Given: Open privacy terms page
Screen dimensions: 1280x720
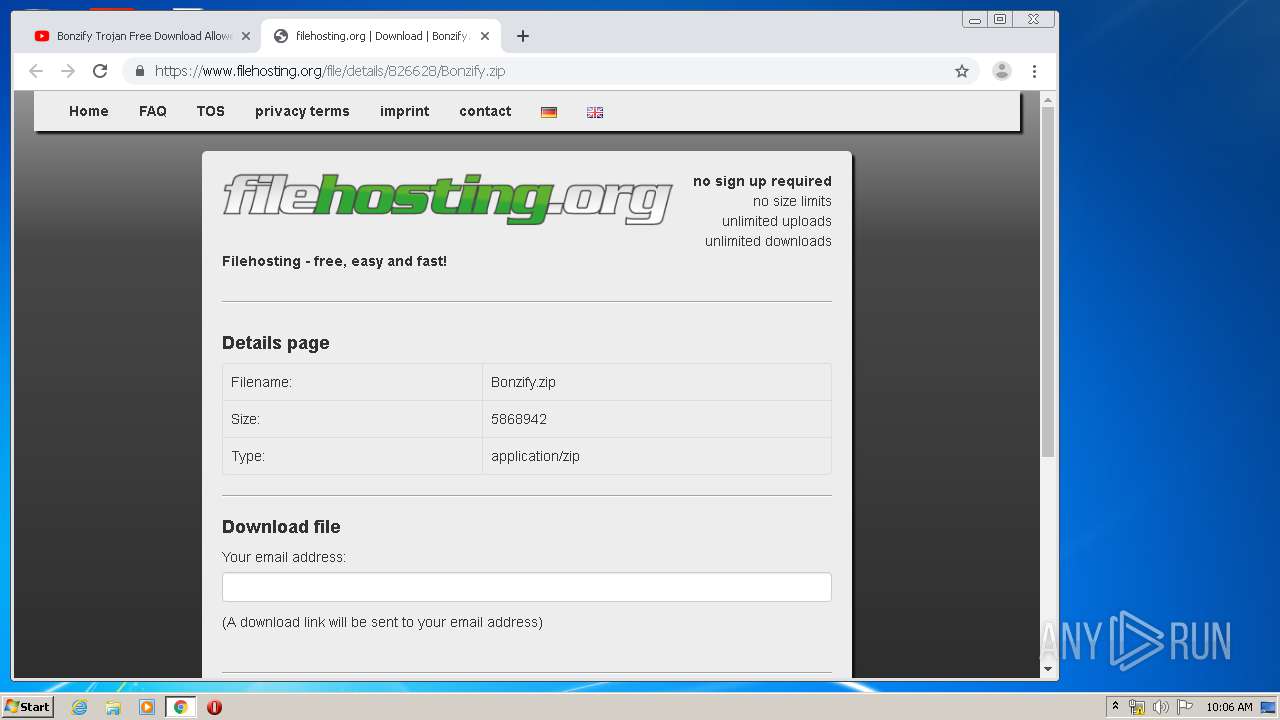Looking at the screenshot, I should pos(302,111).
